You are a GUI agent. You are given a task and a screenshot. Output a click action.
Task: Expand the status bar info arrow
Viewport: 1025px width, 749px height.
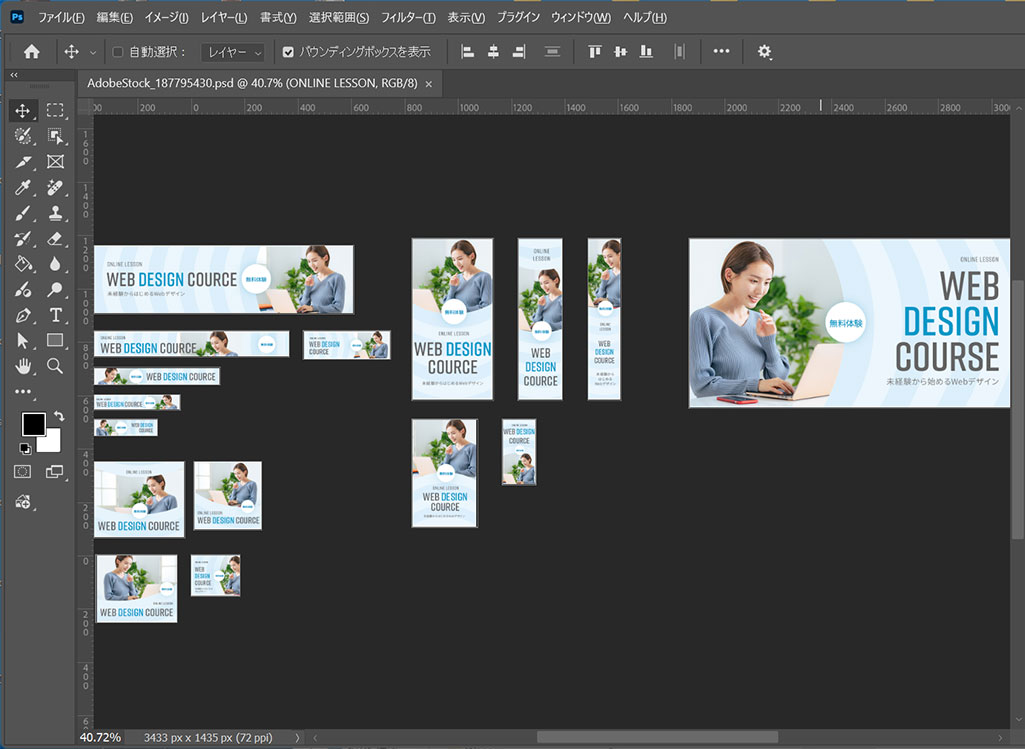297,738
